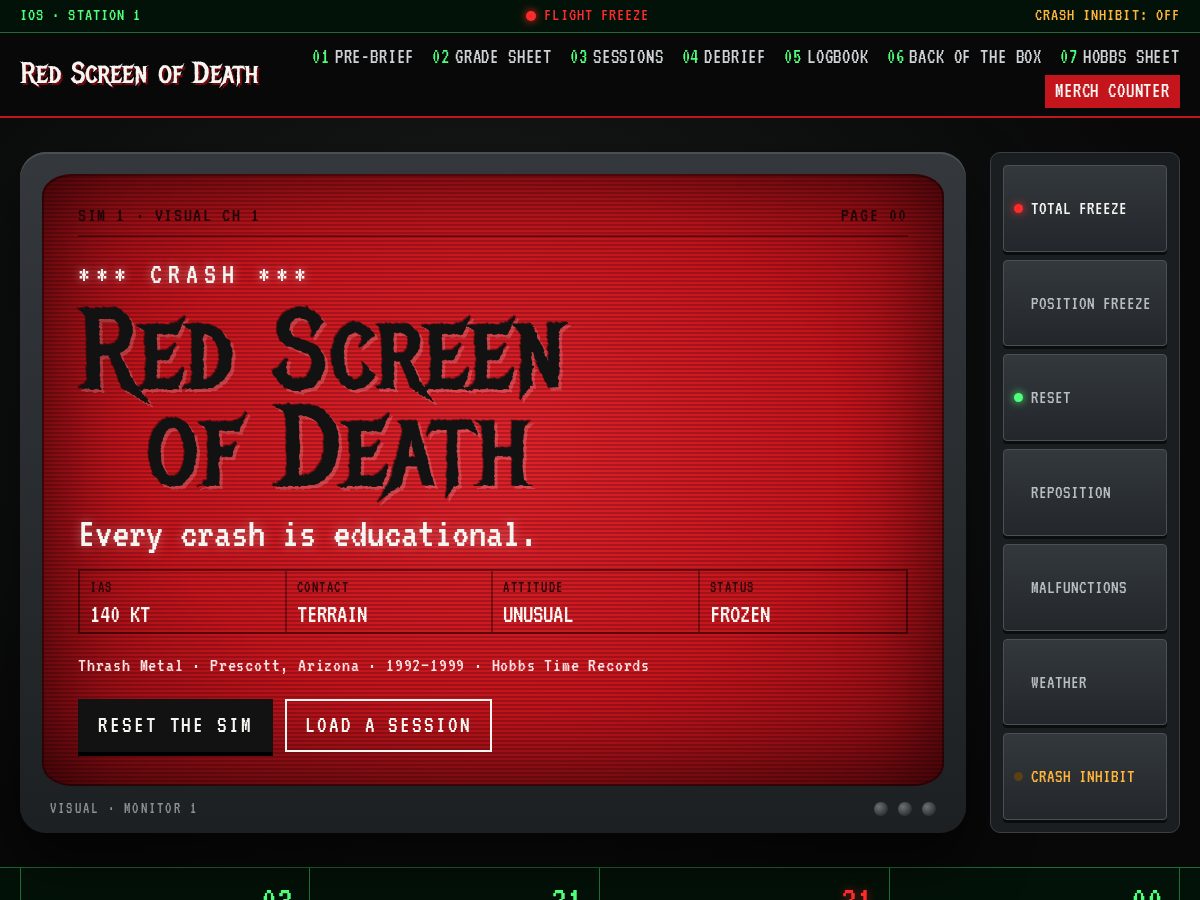
Task: Toggle the Total Freeze panel switch
Action: pos(1085,209)
